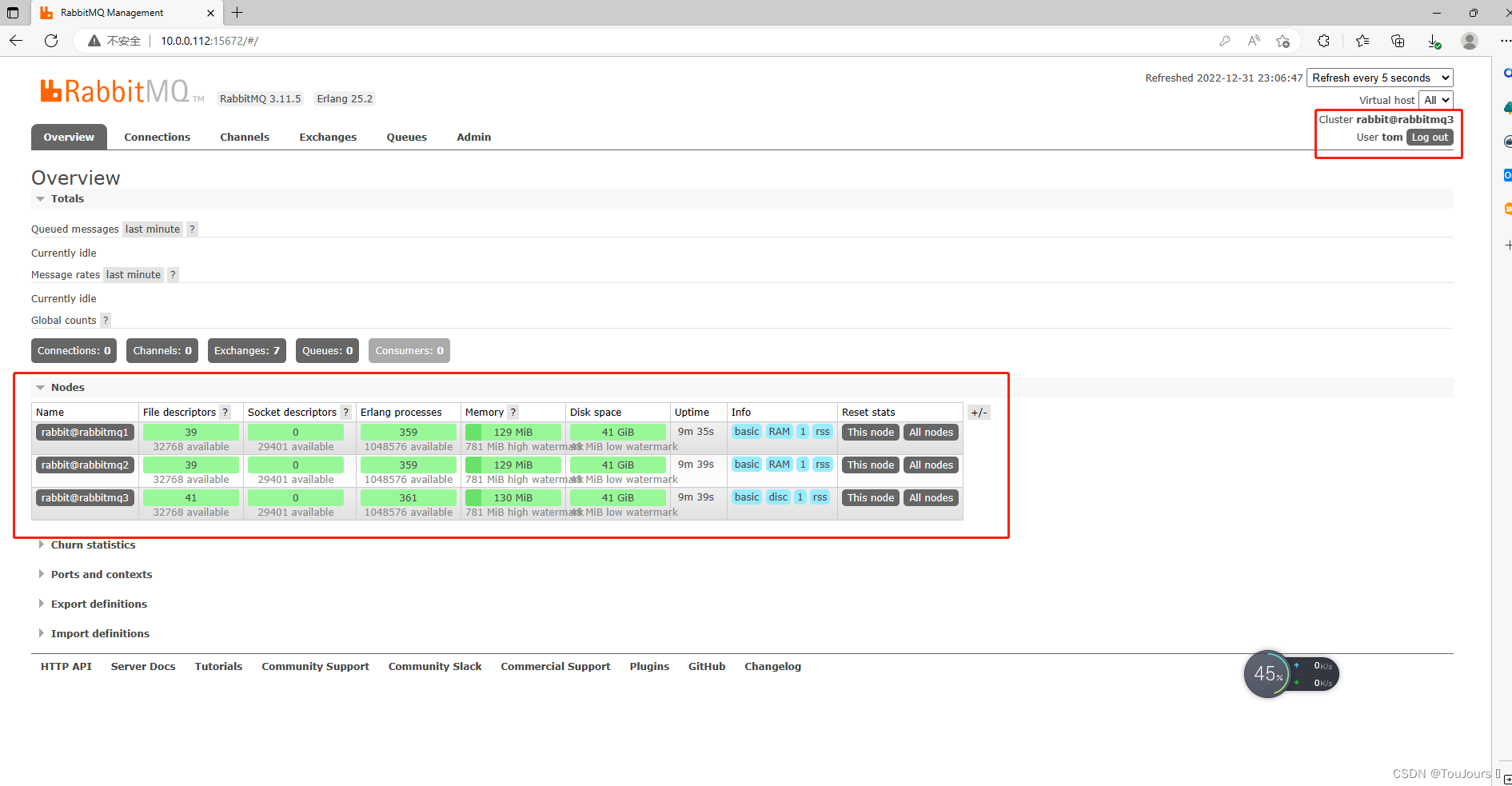The width and height of the screenshot is (1512, 786).
Task: Click help icon next to Memory column
Action: (513, 412)
